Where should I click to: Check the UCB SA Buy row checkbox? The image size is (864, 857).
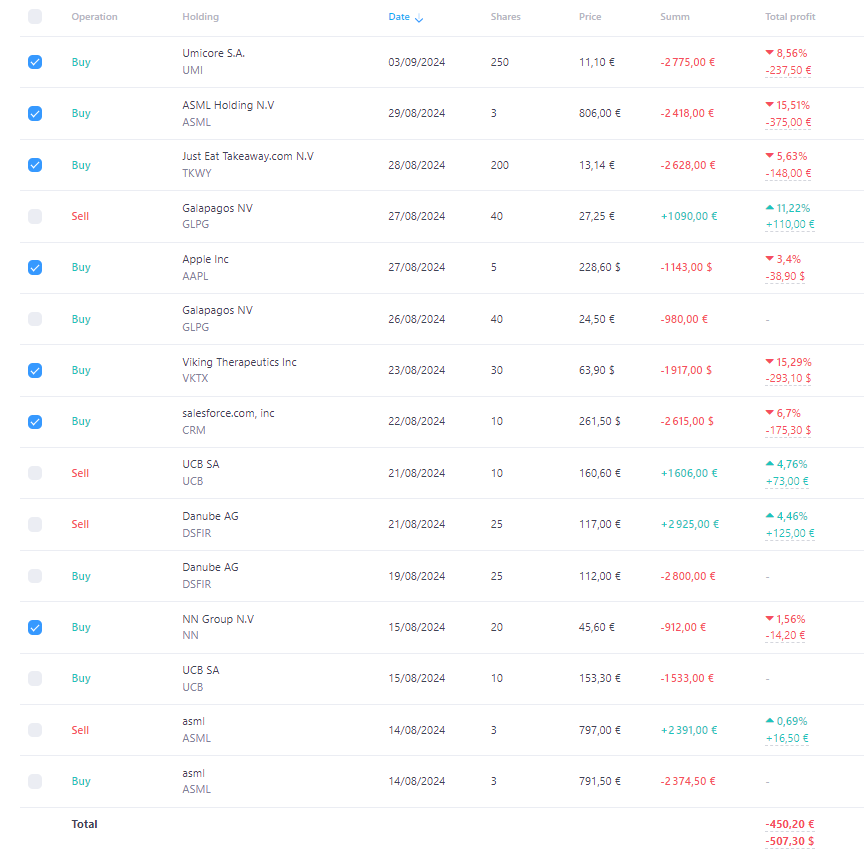tap(35, 678)
